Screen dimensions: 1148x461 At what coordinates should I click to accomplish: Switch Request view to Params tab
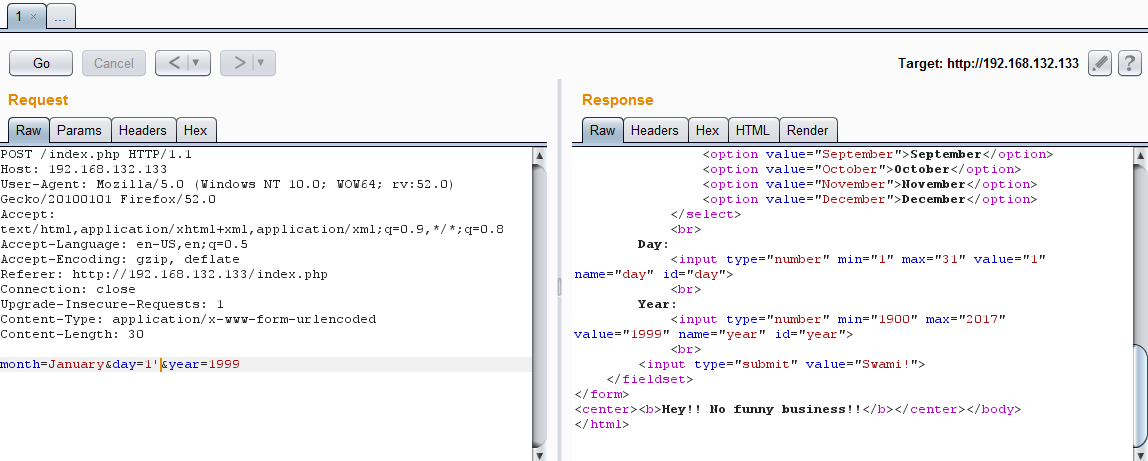click(x=79, y=130)
